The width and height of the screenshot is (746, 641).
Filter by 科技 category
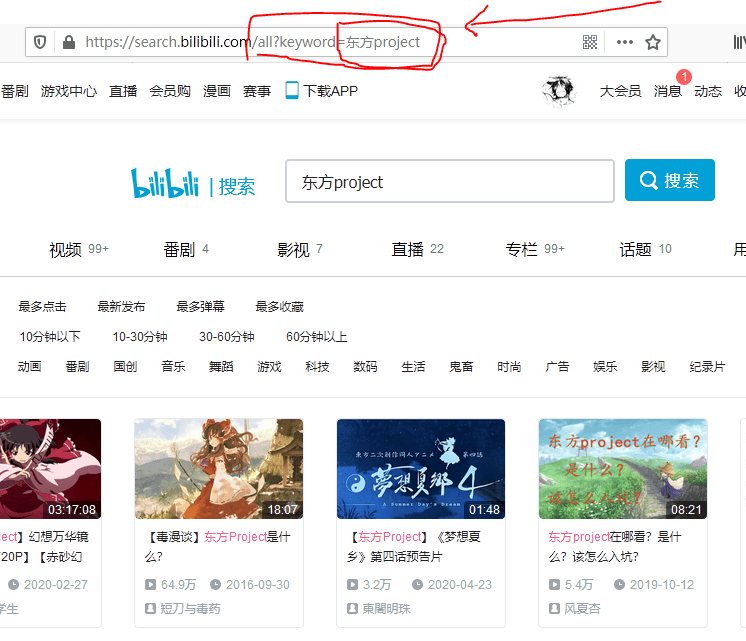(x=317, y=366)
